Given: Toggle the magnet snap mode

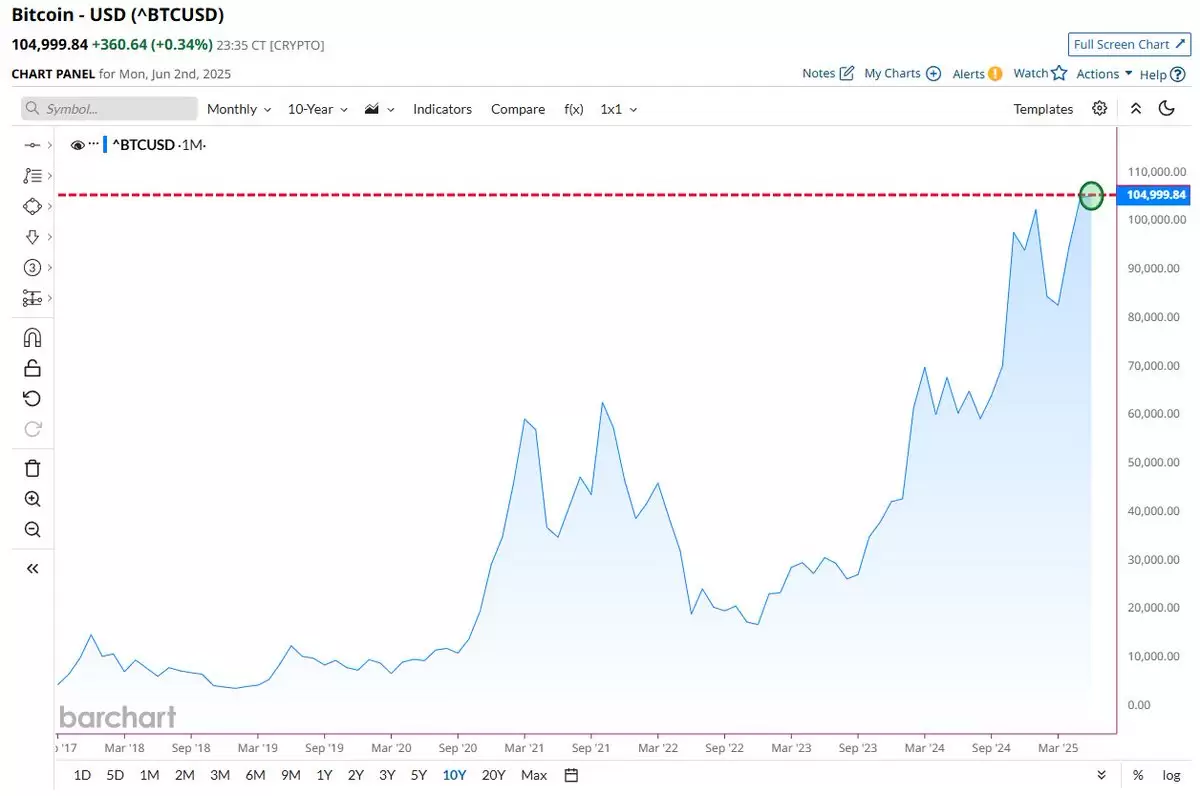Looking at the screenshot, I should click(32, 337).
